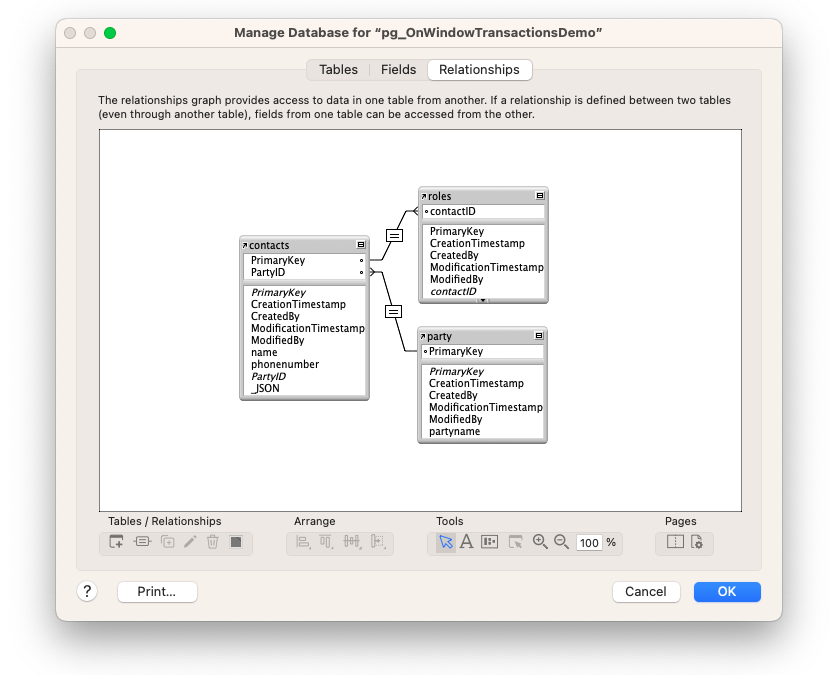Collapse the party table occurrence
The height and width of the screenshot is (675, 838).
click(539, 336)
